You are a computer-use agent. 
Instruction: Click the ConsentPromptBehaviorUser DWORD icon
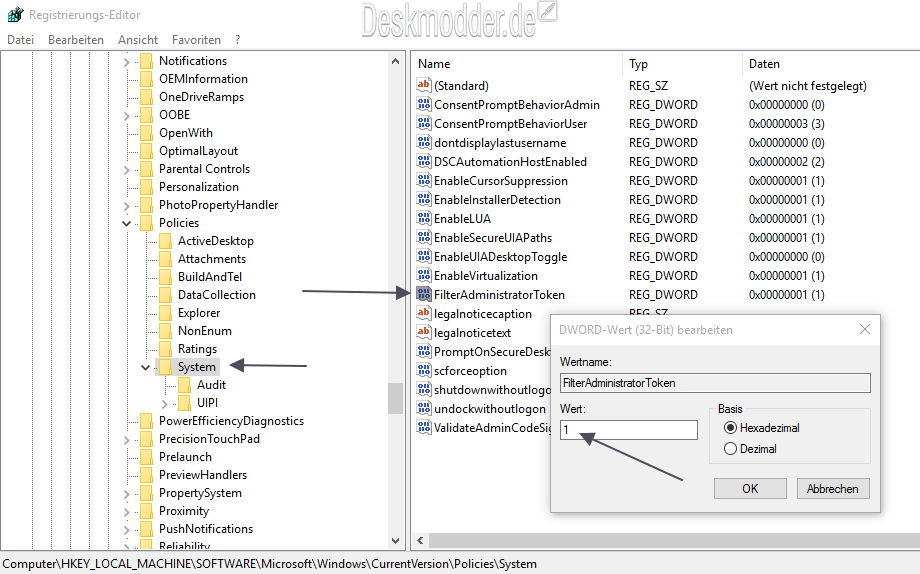[x=424, y=123]
